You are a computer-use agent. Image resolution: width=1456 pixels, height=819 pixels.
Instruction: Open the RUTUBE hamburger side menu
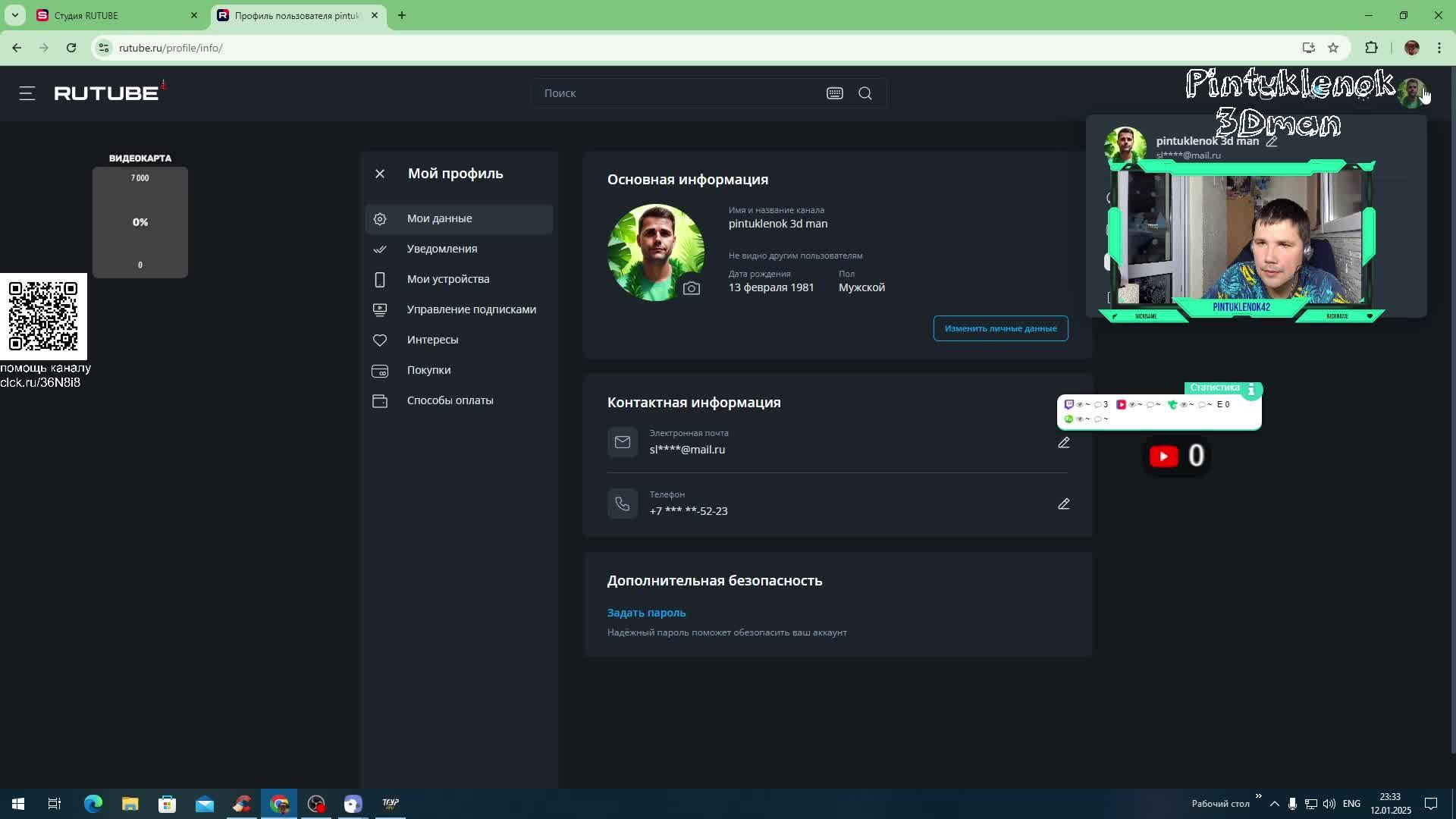pos(27,93)
